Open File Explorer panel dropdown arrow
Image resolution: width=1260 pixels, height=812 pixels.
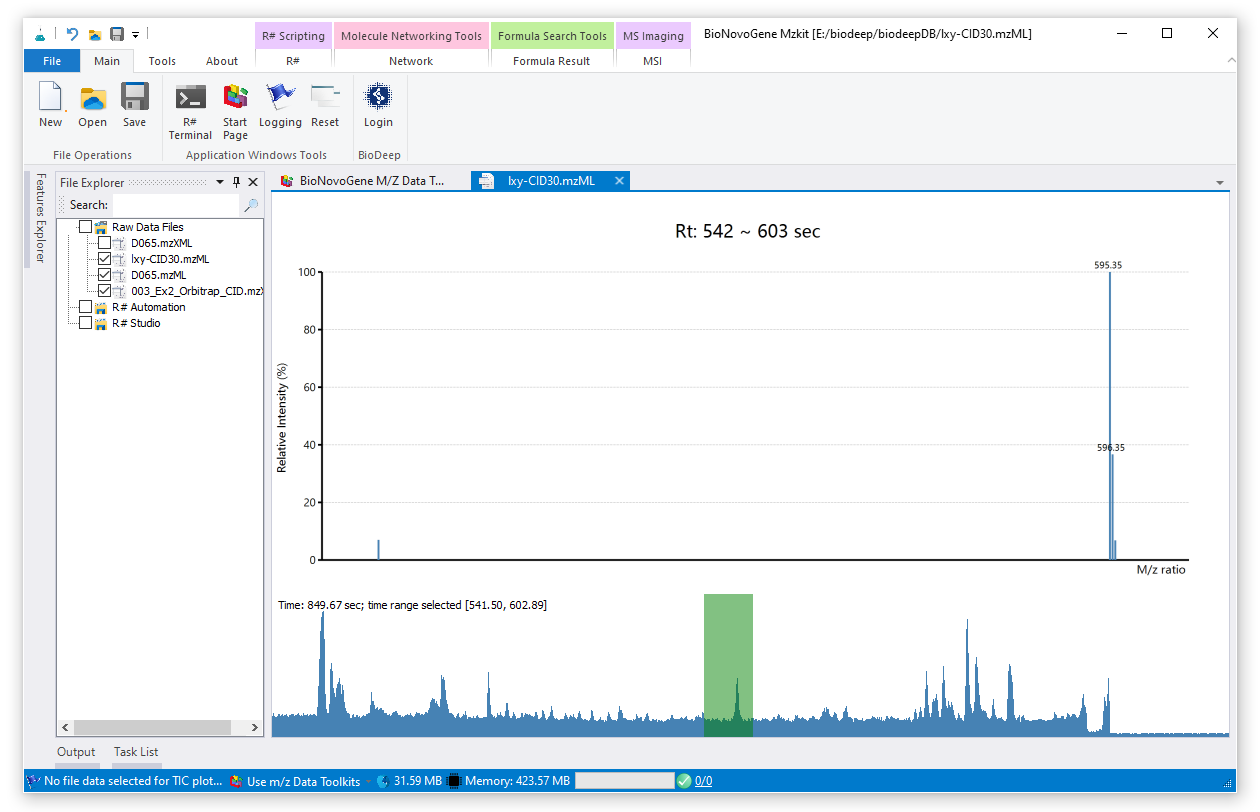[x=220, y=182]
